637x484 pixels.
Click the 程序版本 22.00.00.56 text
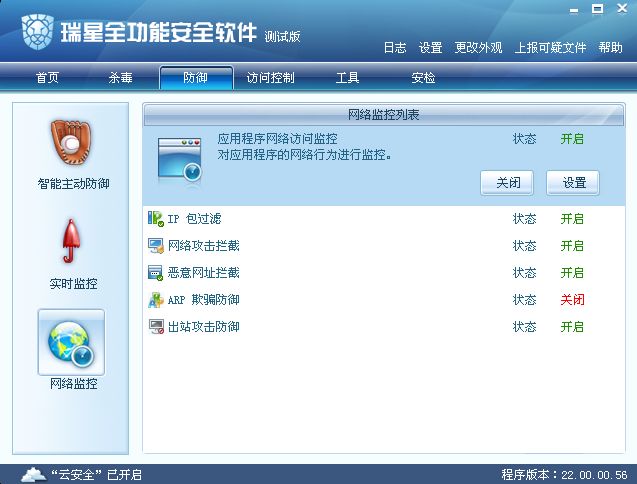(x=564, y=475)
